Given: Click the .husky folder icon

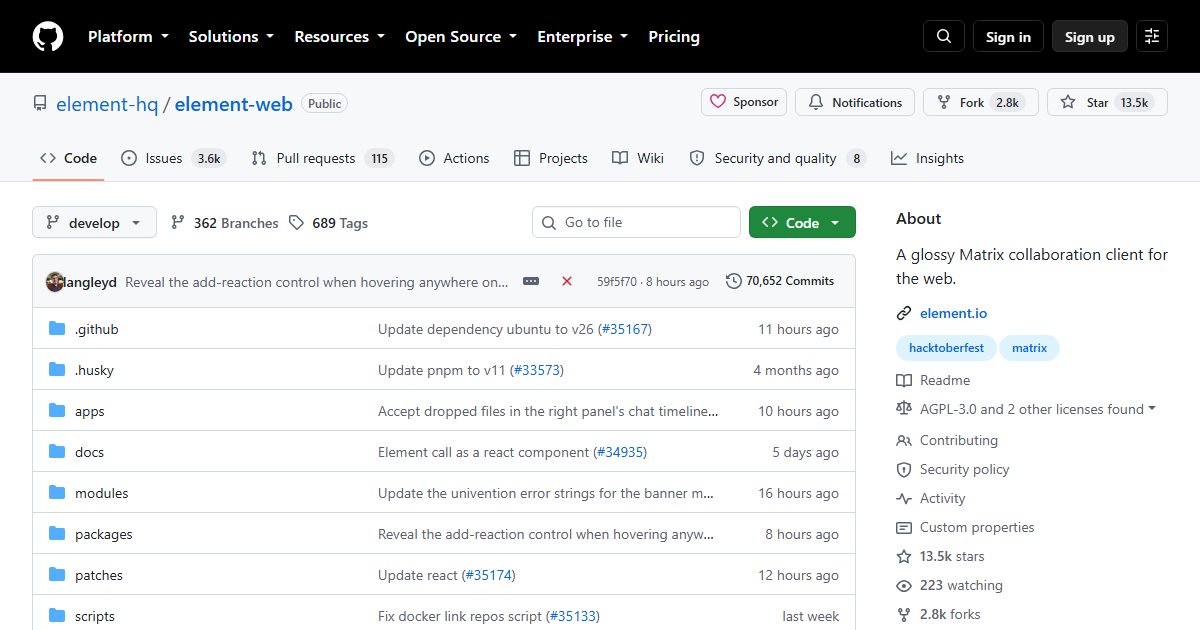Looking at the screenshot, I should tap(57, 370).
